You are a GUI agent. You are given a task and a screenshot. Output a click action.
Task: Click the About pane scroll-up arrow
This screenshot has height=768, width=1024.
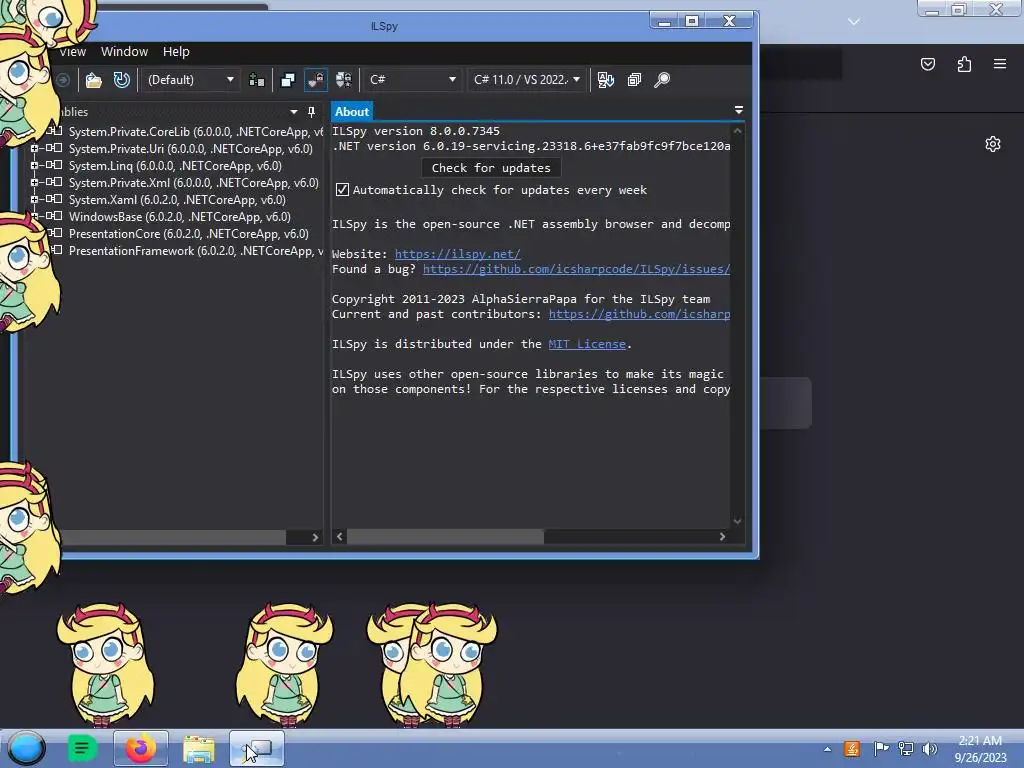pos(737,131)
